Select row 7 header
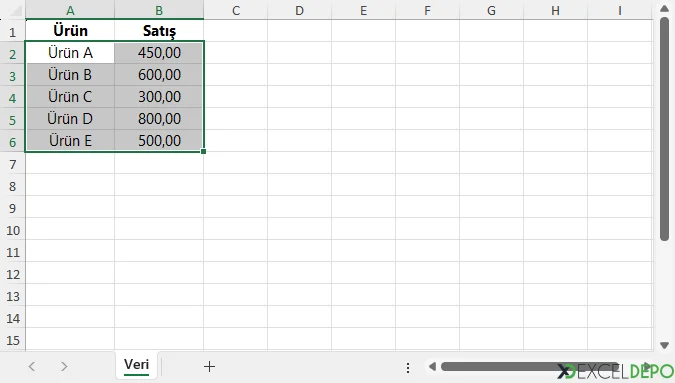The height and width of the screenshot is (383, 675). 12,164
